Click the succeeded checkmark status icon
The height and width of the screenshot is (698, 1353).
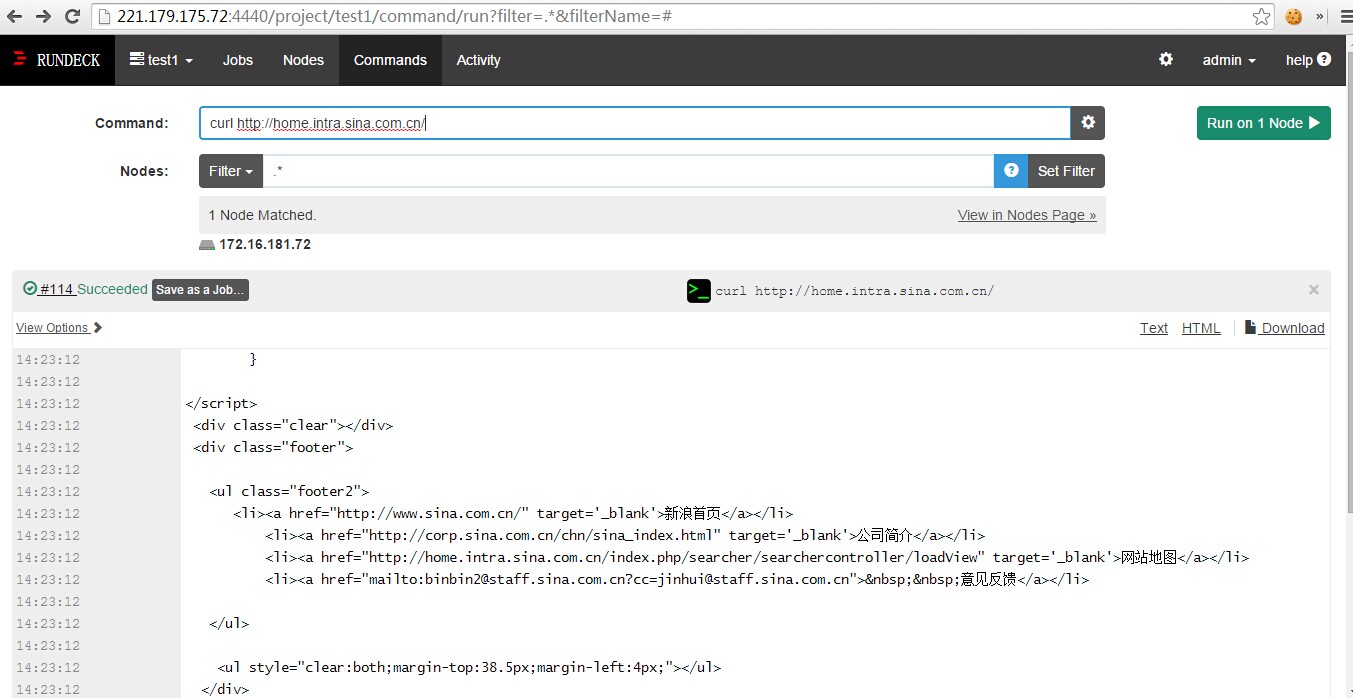coord(30,289)
